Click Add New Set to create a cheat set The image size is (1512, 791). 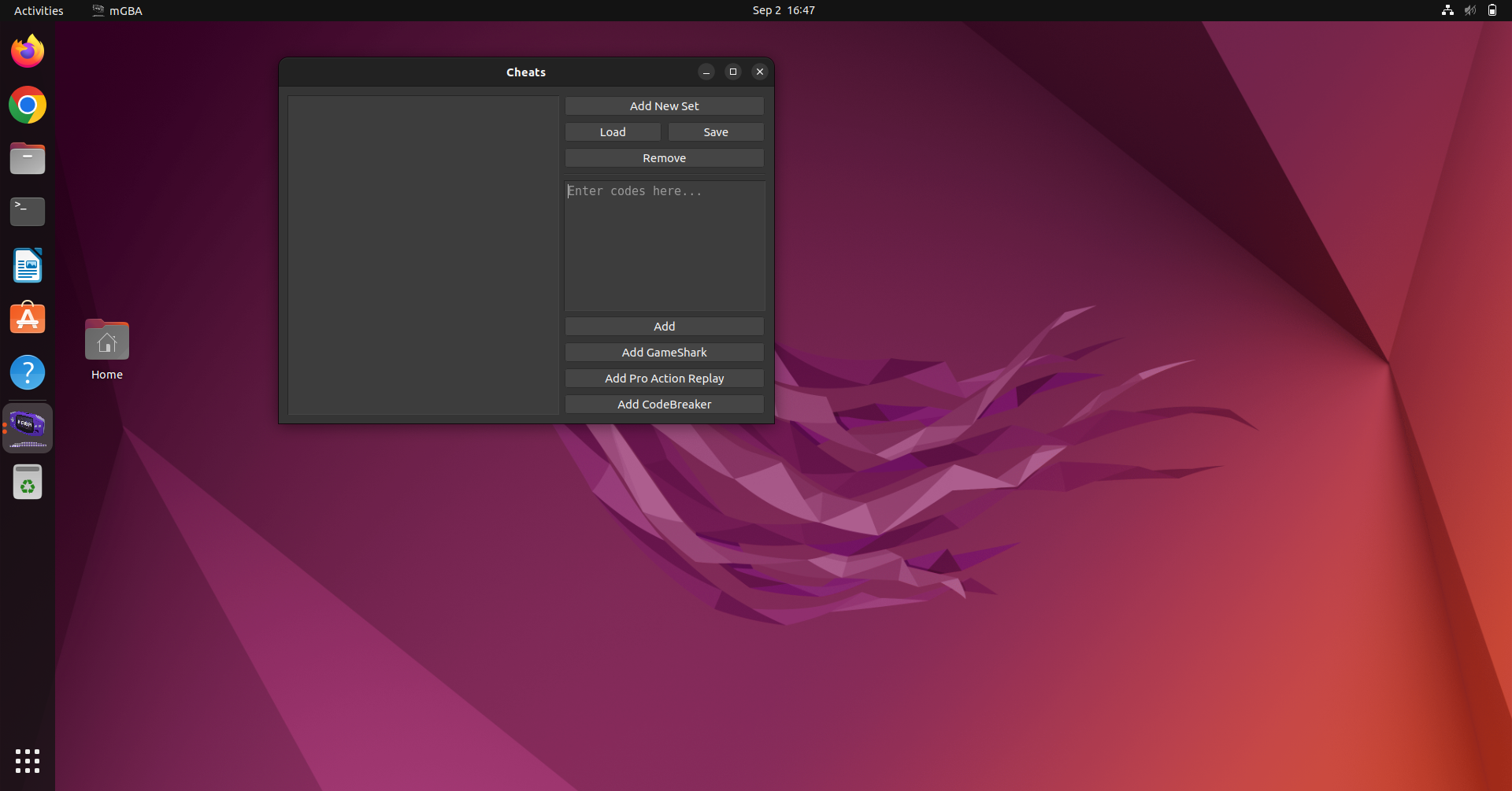click(x=664, y=105)
